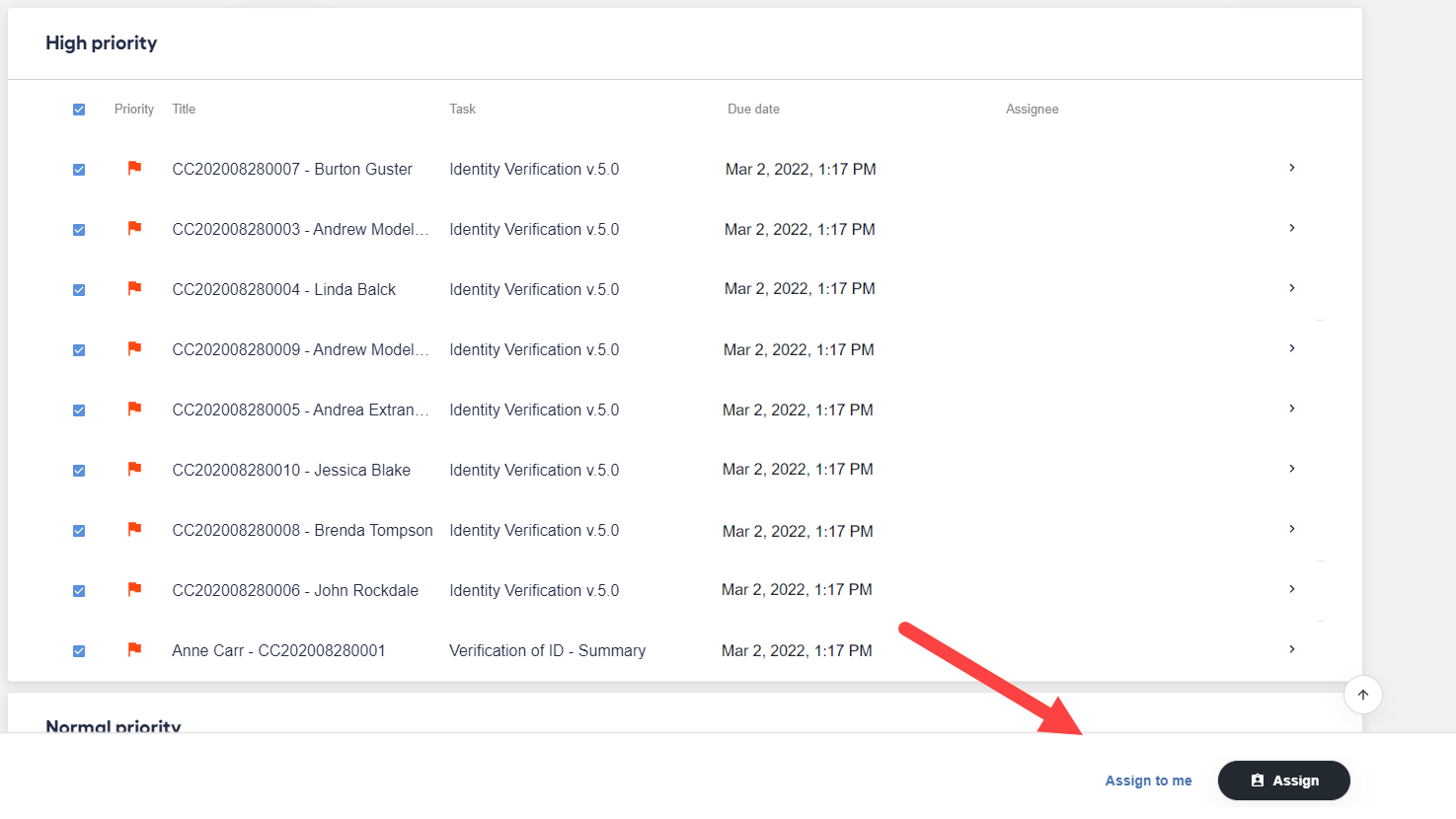Sort by the Assignee column header
Screen dimensions: 1456x819
click(x=1032, y=110)
